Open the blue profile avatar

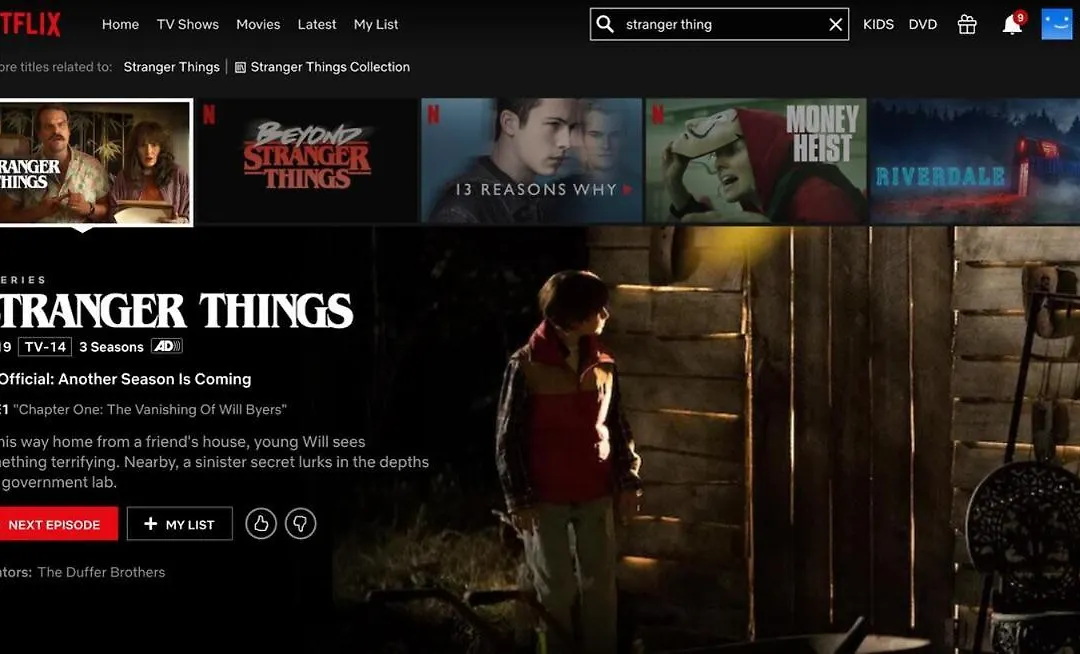coord(1057,24)
